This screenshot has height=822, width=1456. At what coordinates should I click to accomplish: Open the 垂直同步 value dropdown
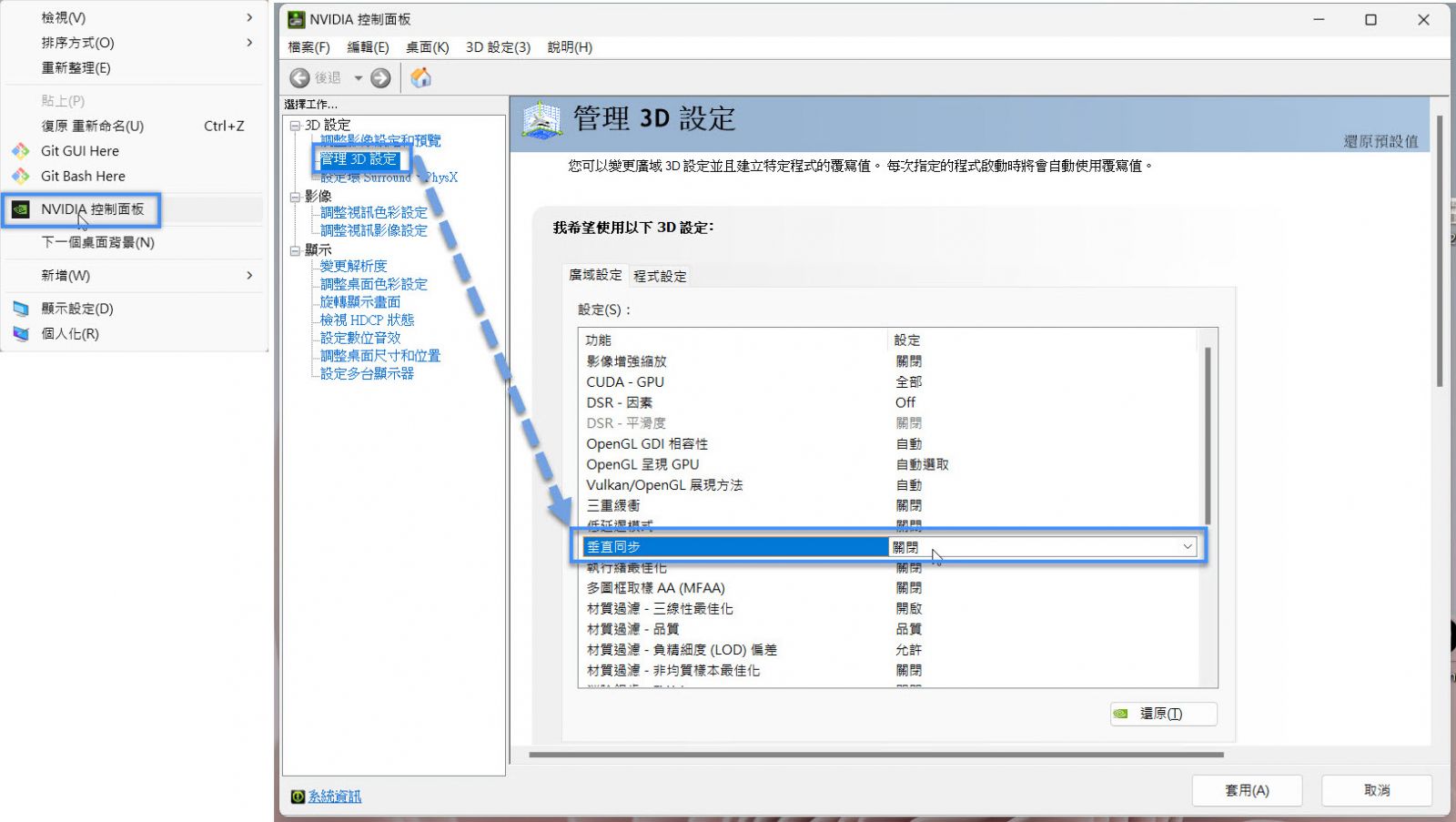[1187, 547]
